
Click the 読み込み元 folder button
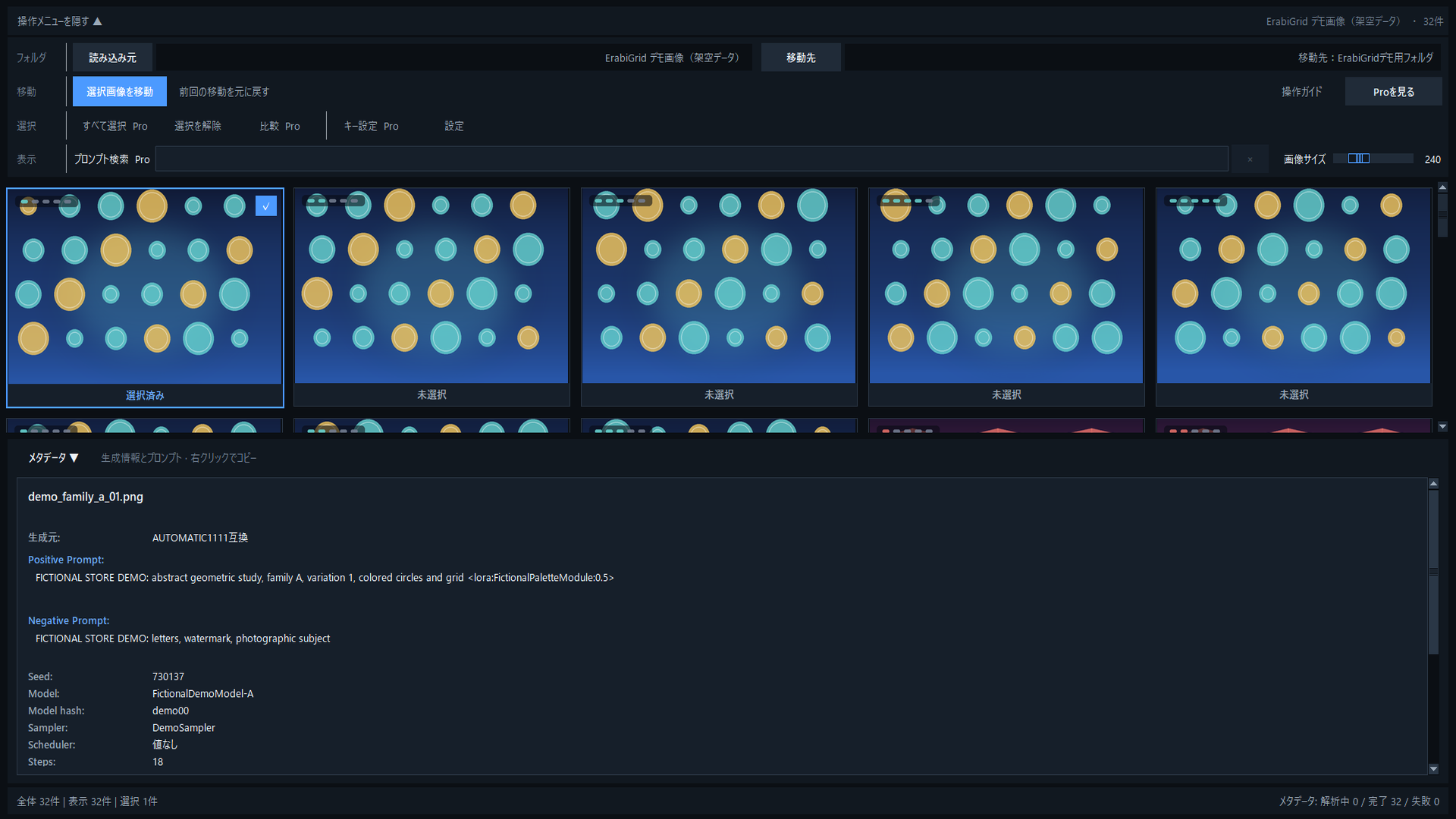112,58
